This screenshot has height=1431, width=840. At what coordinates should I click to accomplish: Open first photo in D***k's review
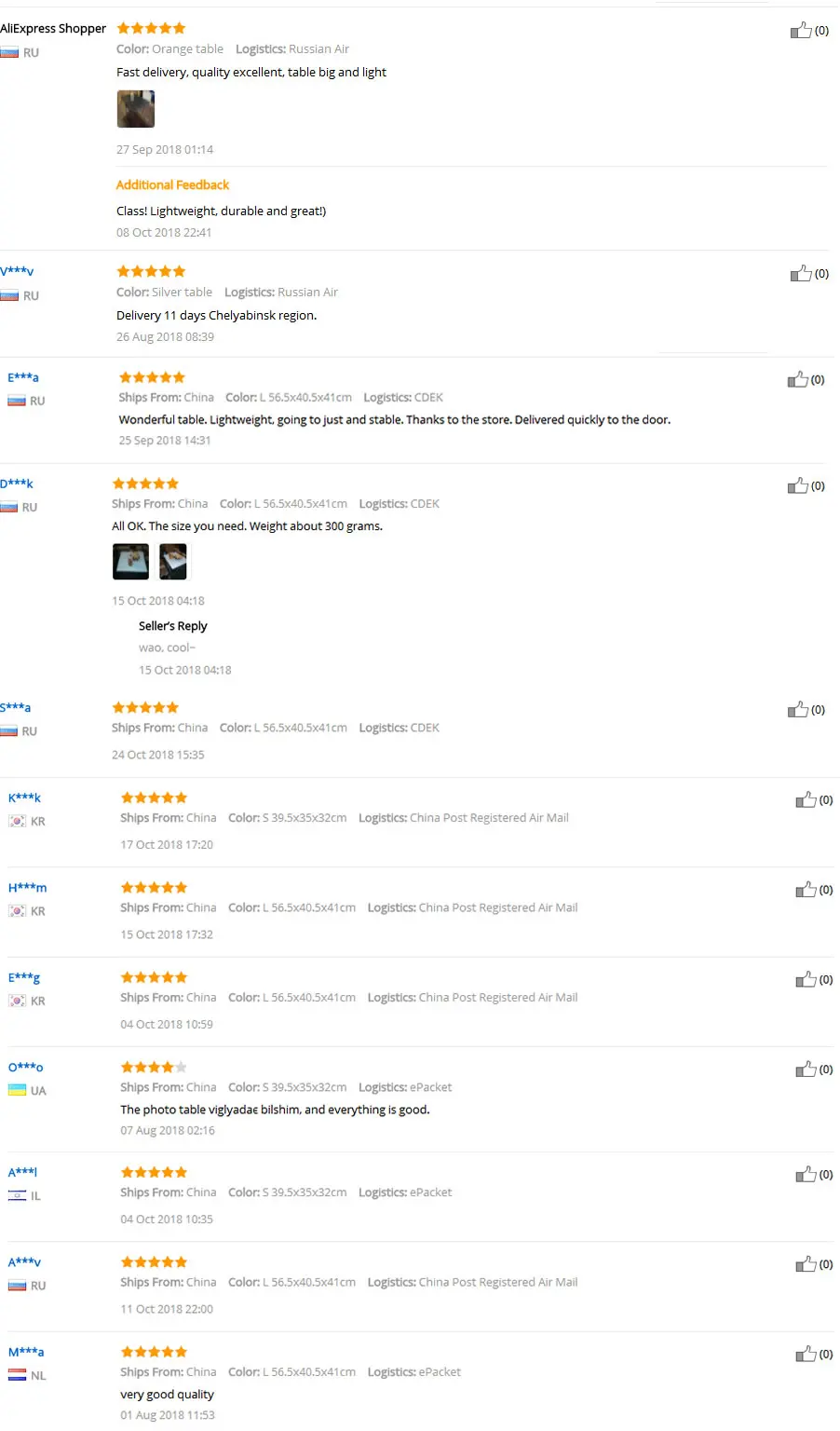pos(130,562)
